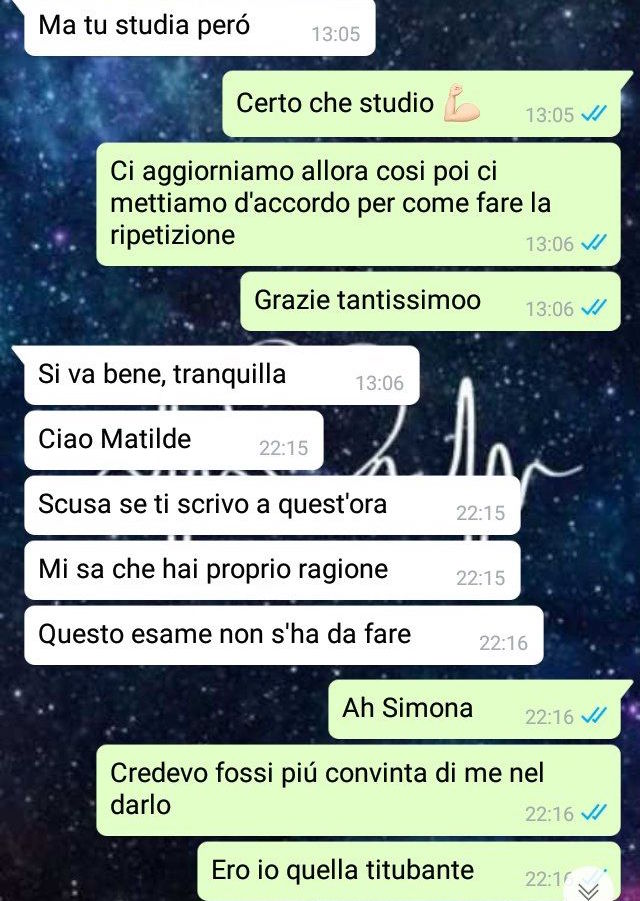Viewport: 640px width, 901px height.
Task: Tap the flexed bicep emoji
Action: [x=461, y=103]
